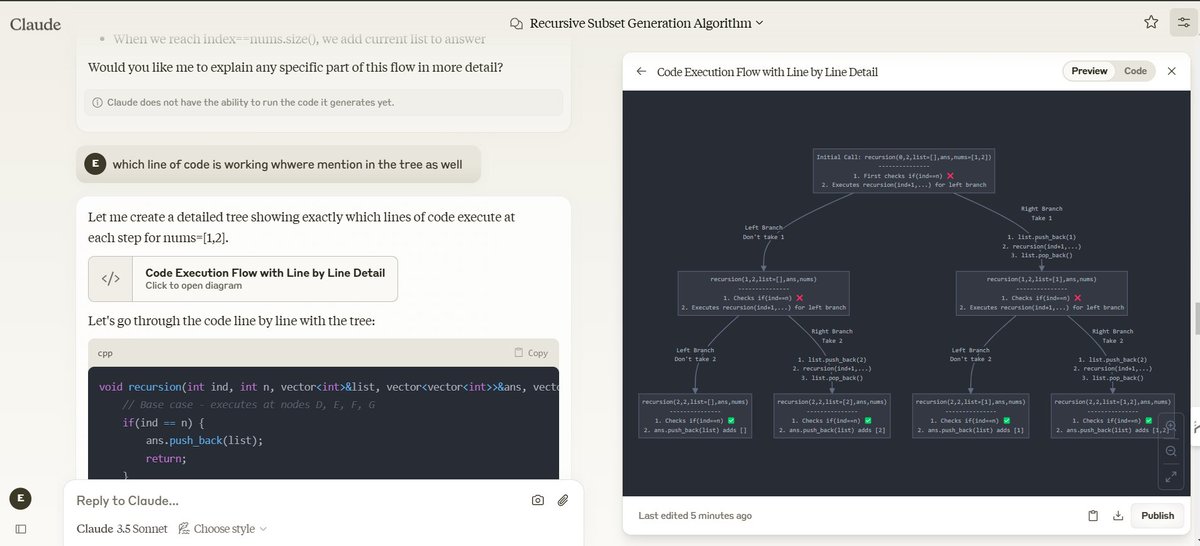This screenshot has height=546, width=1200.
Task: Open chat controls settings icon
Action: 1183,22
